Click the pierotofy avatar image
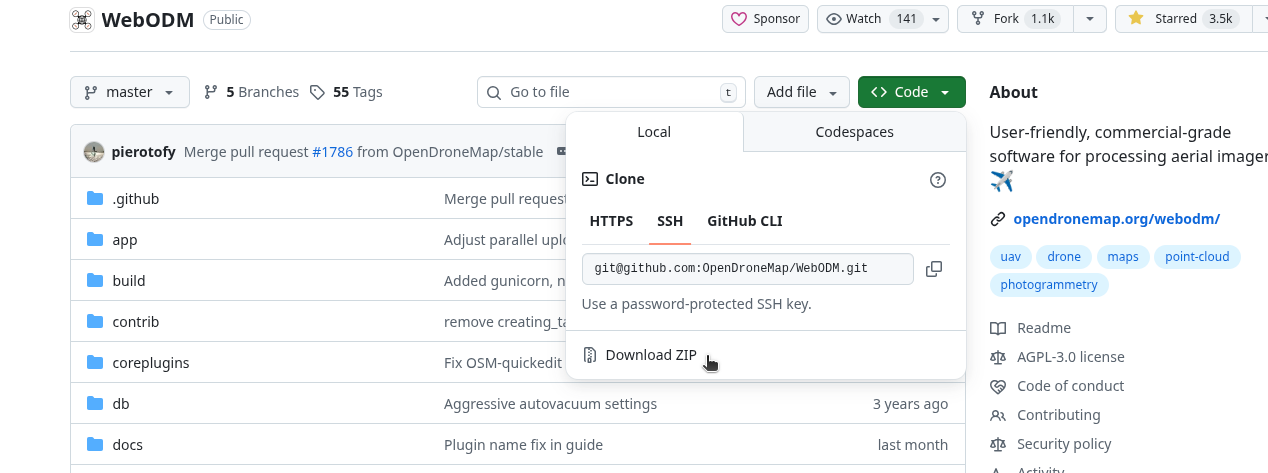1268x473 pixels. (x=94, y=152)
